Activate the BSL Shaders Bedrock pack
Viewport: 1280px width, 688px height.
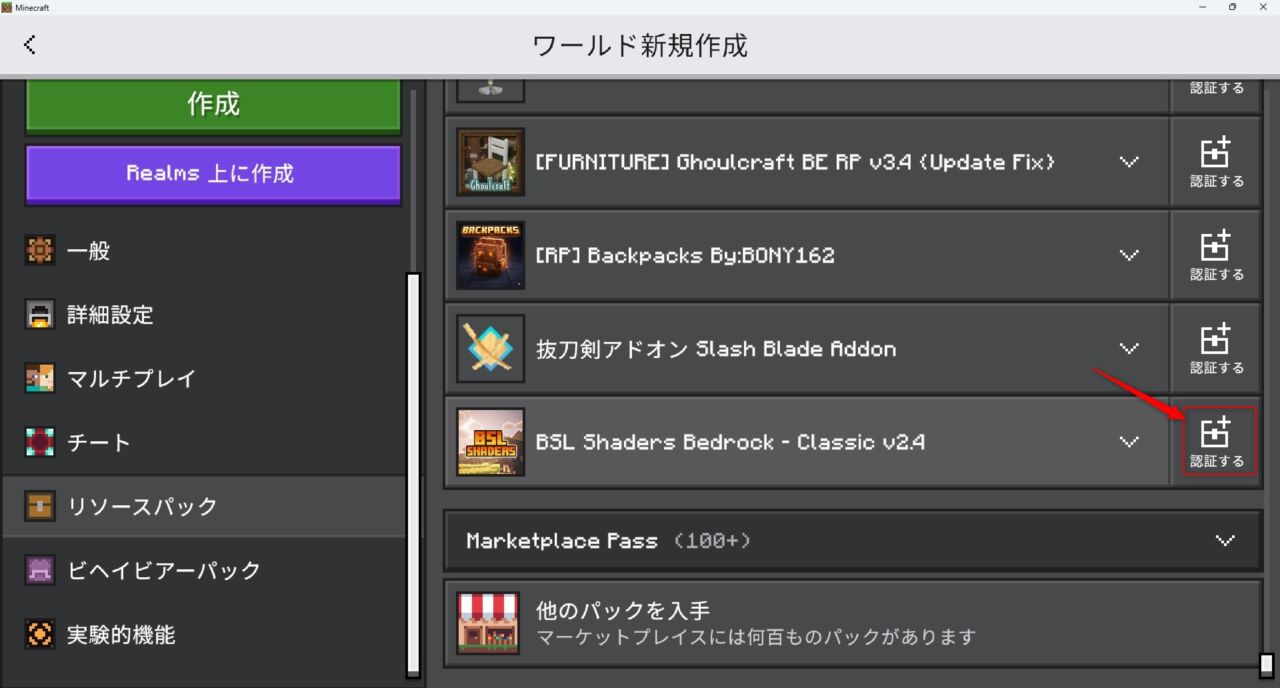coord(1216,442)
